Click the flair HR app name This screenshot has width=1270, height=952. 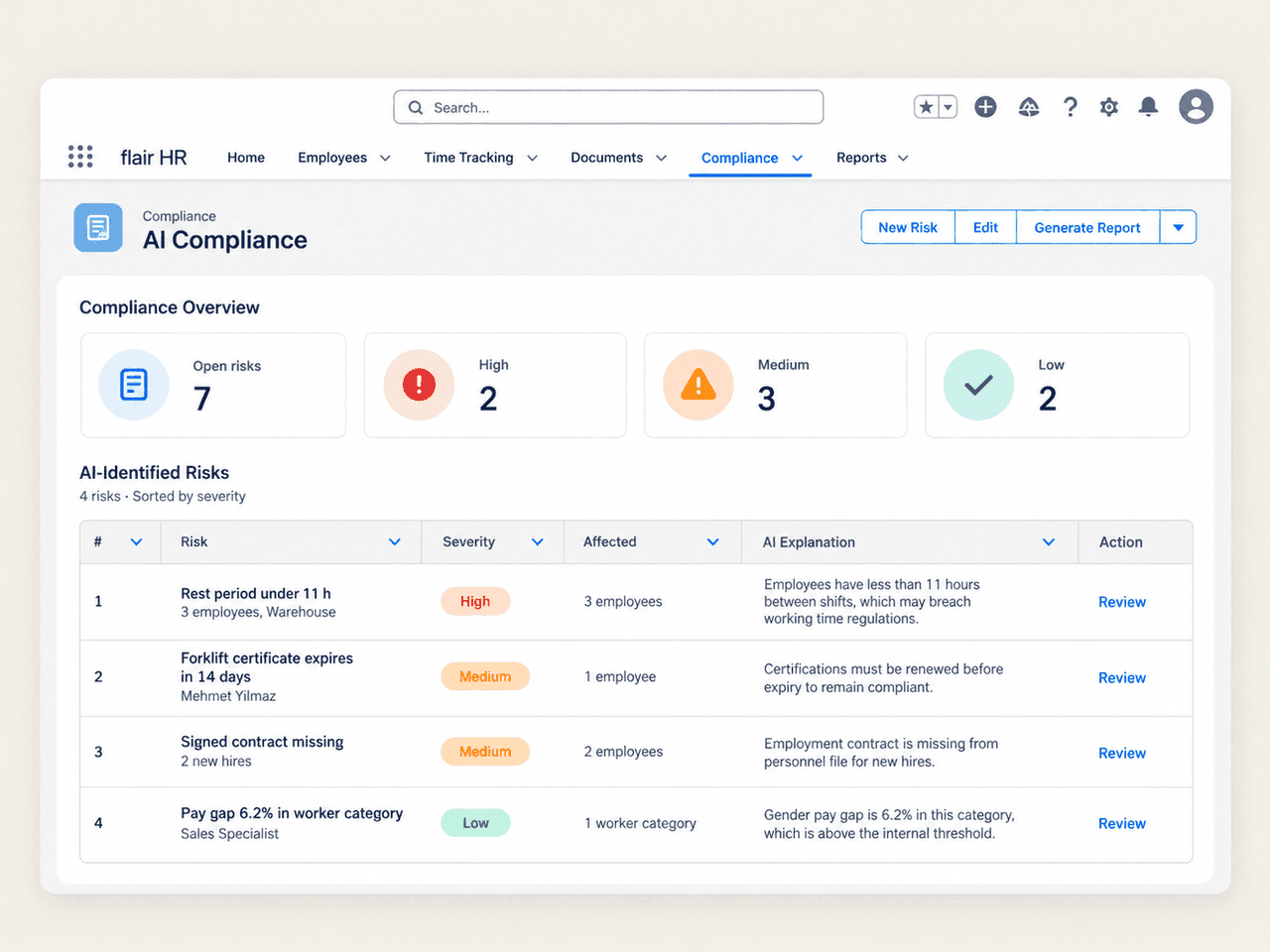click(154, 157)
